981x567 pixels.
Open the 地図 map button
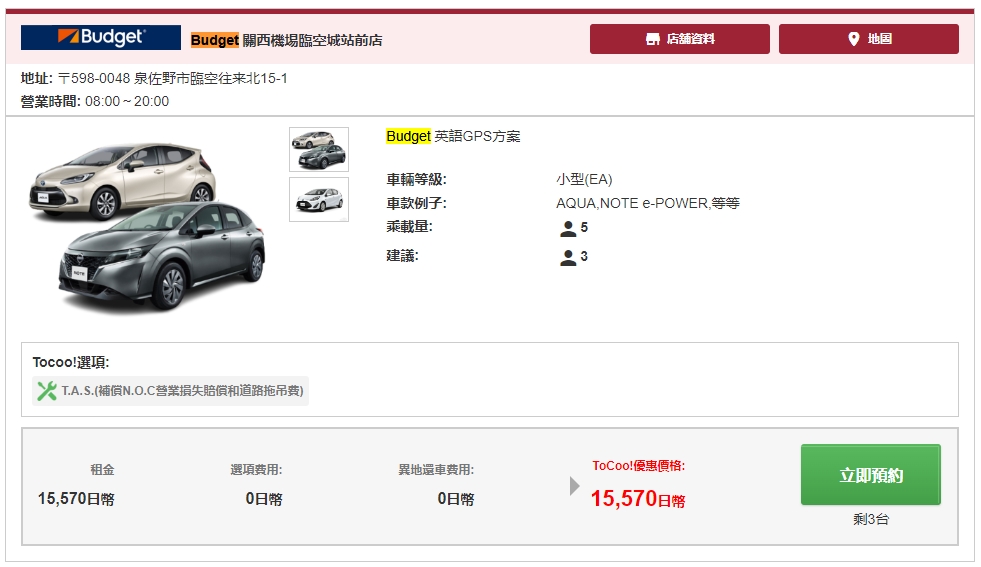[x=868, y=39]
